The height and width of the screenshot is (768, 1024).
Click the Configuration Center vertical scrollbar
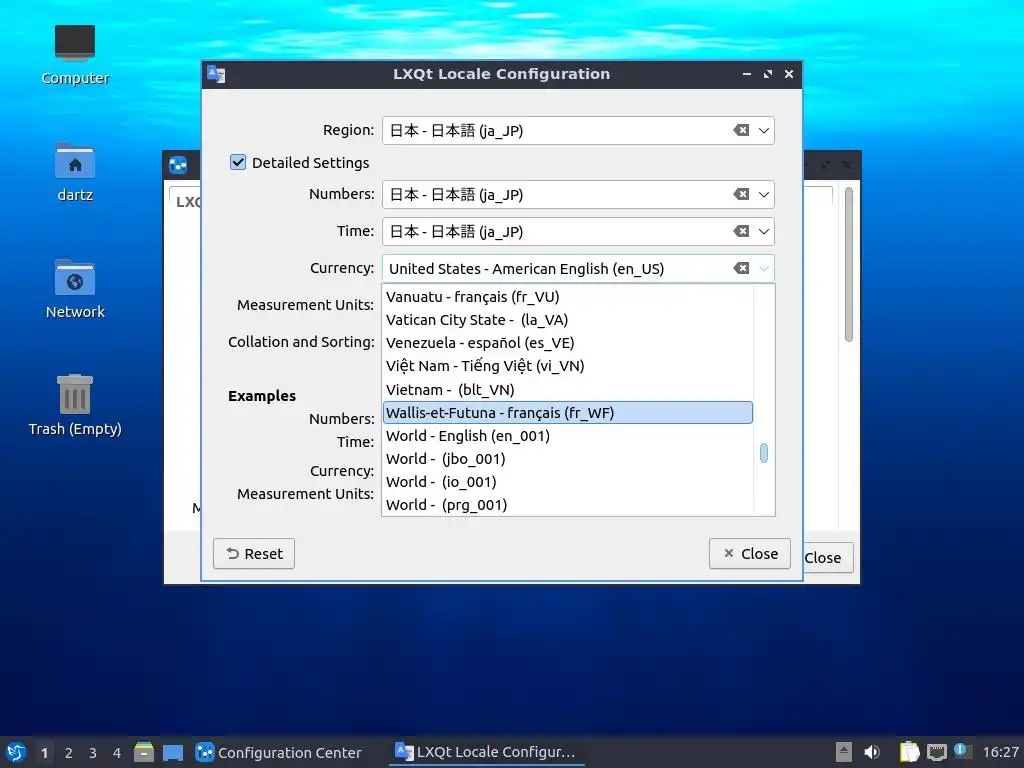click(x=848, y=264)
